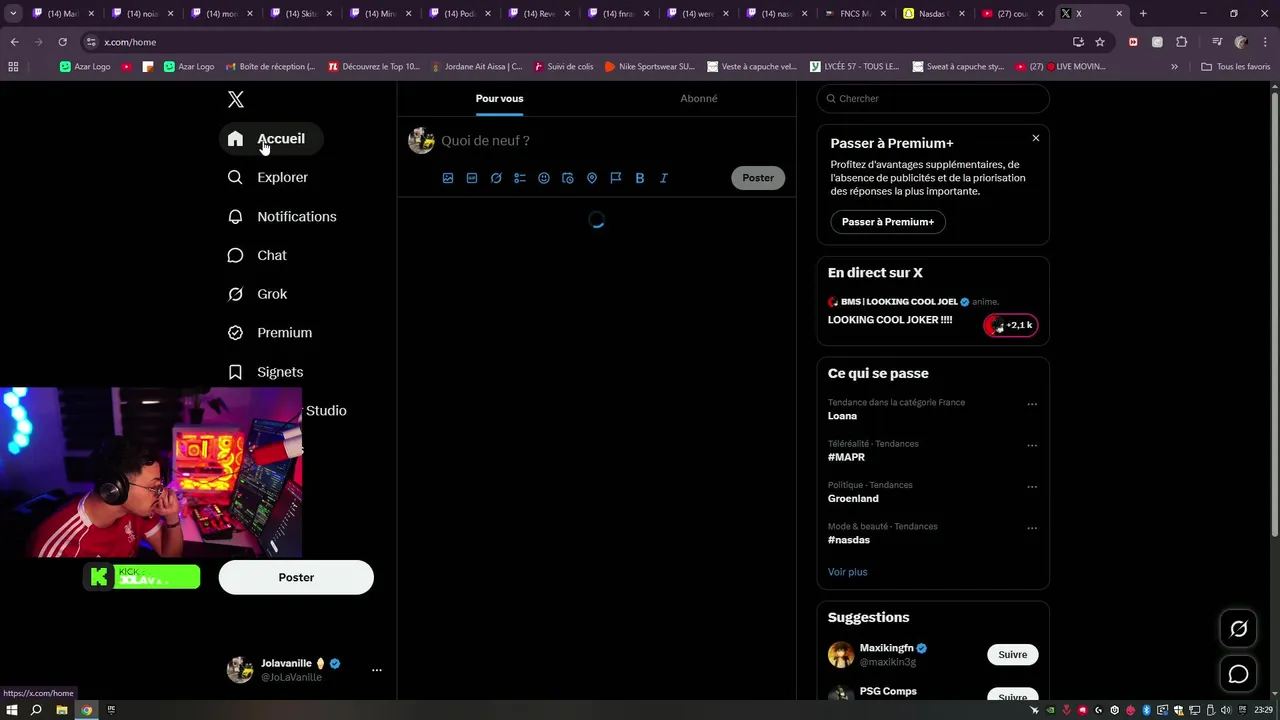Click the X logo above the navigation
The height and width of the screenshot is (720, 1280).
pyautogui.click(x=235, y=99)
